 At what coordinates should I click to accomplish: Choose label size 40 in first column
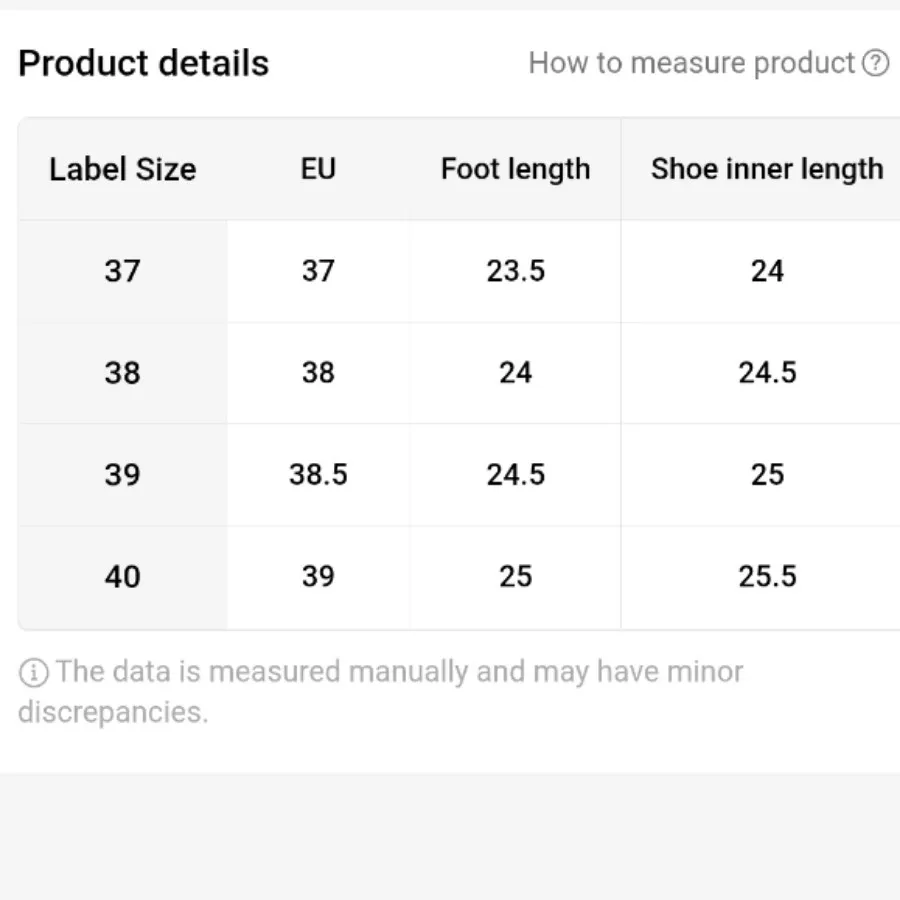click(x=122, y=576)
